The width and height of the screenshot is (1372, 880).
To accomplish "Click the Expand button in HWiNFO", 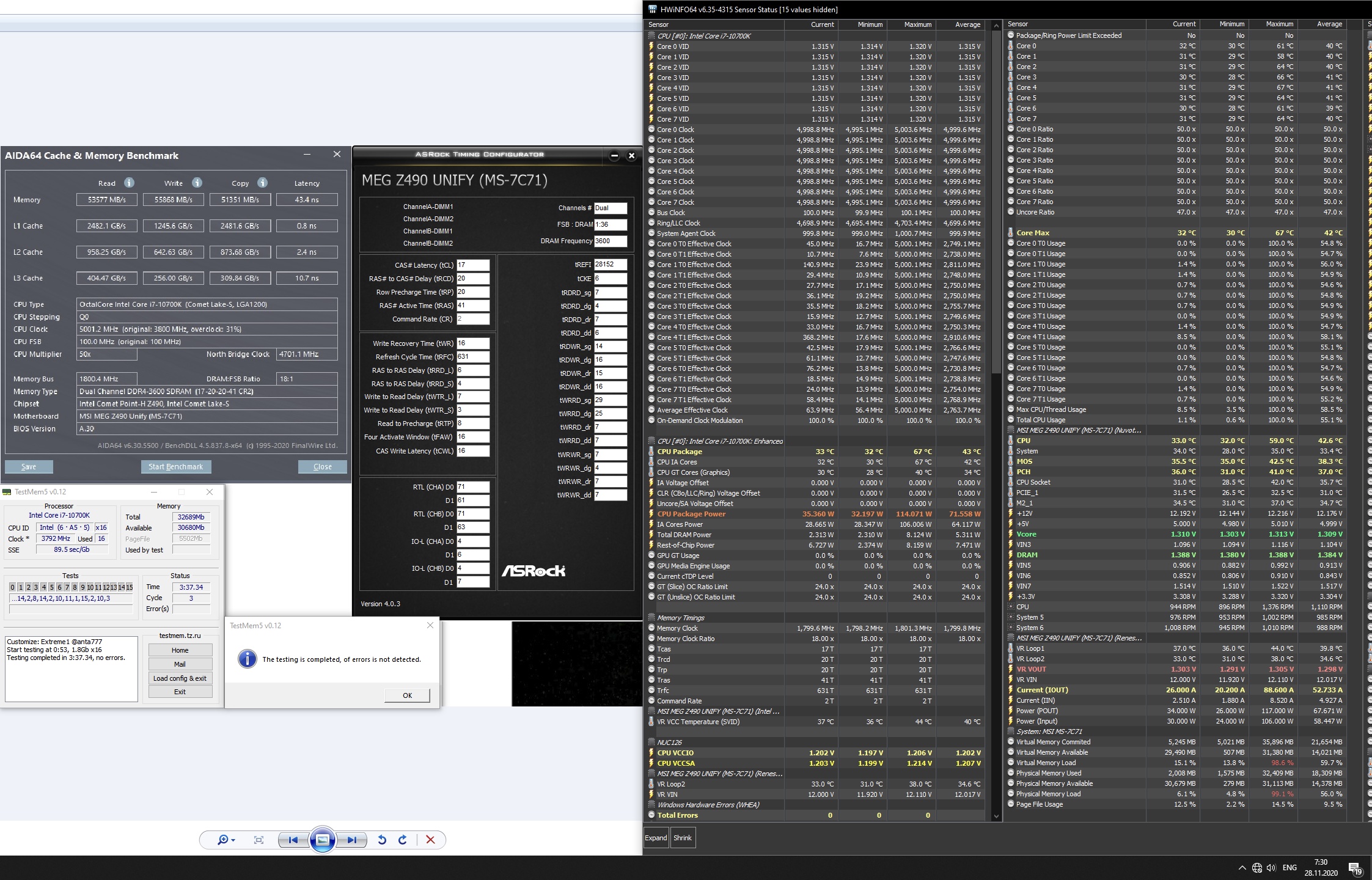I will pyautogui.click(x=656, y=838).
